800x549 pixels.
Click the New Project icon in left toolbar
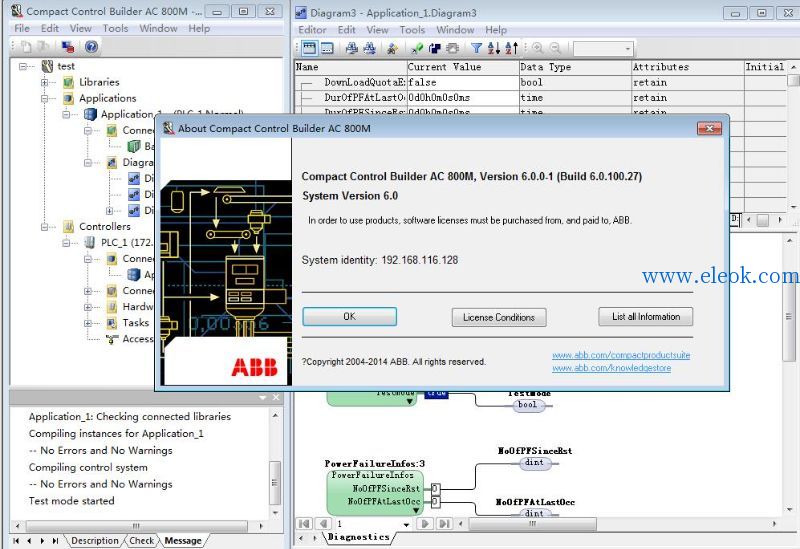pos(26,47)
